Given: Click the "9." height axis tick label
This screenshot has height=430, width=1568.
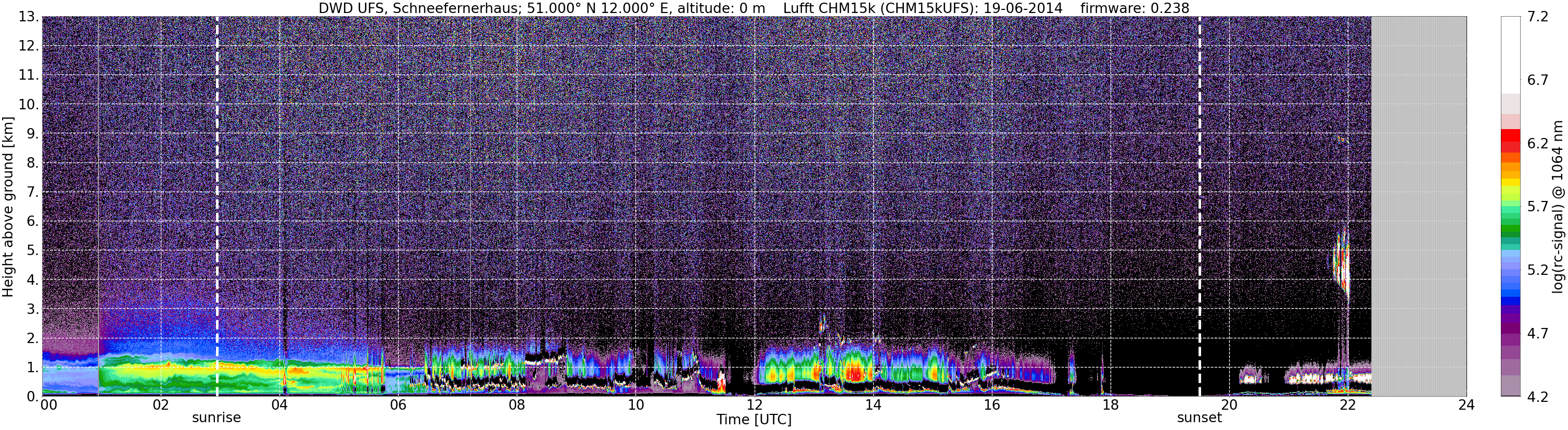Looking at the screenshot, I should pyautogui.click(x=32, y=134).
